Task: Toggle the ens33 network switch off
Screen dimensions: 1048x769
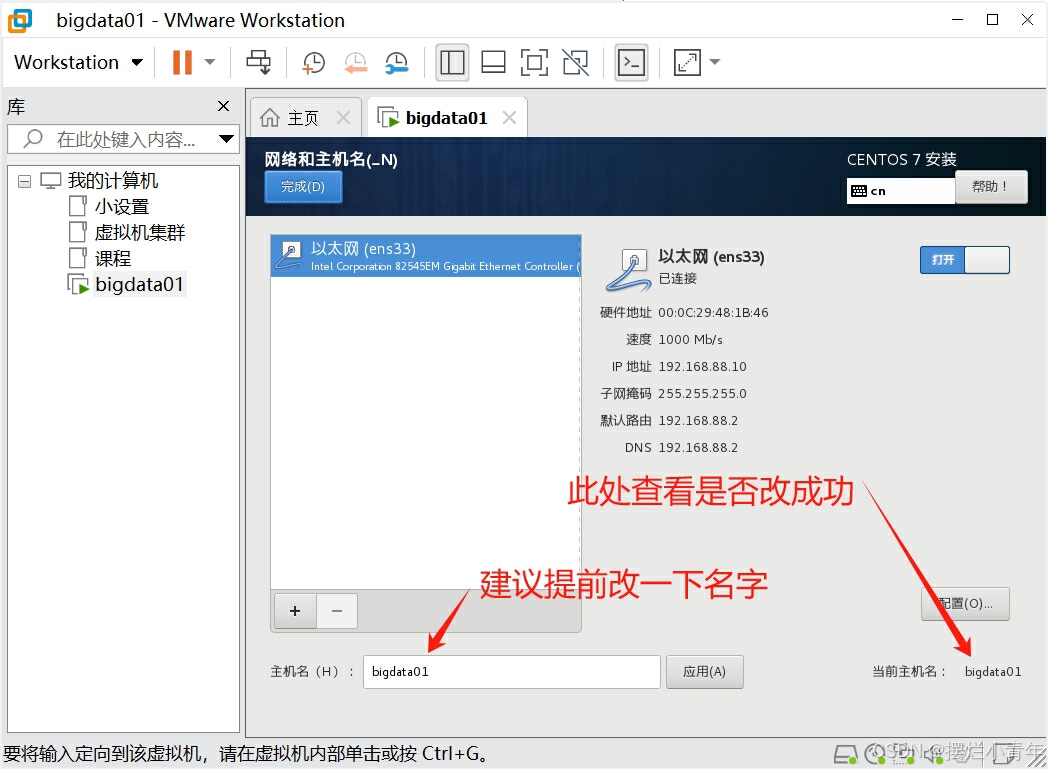Action: click(x=964, y=260)
